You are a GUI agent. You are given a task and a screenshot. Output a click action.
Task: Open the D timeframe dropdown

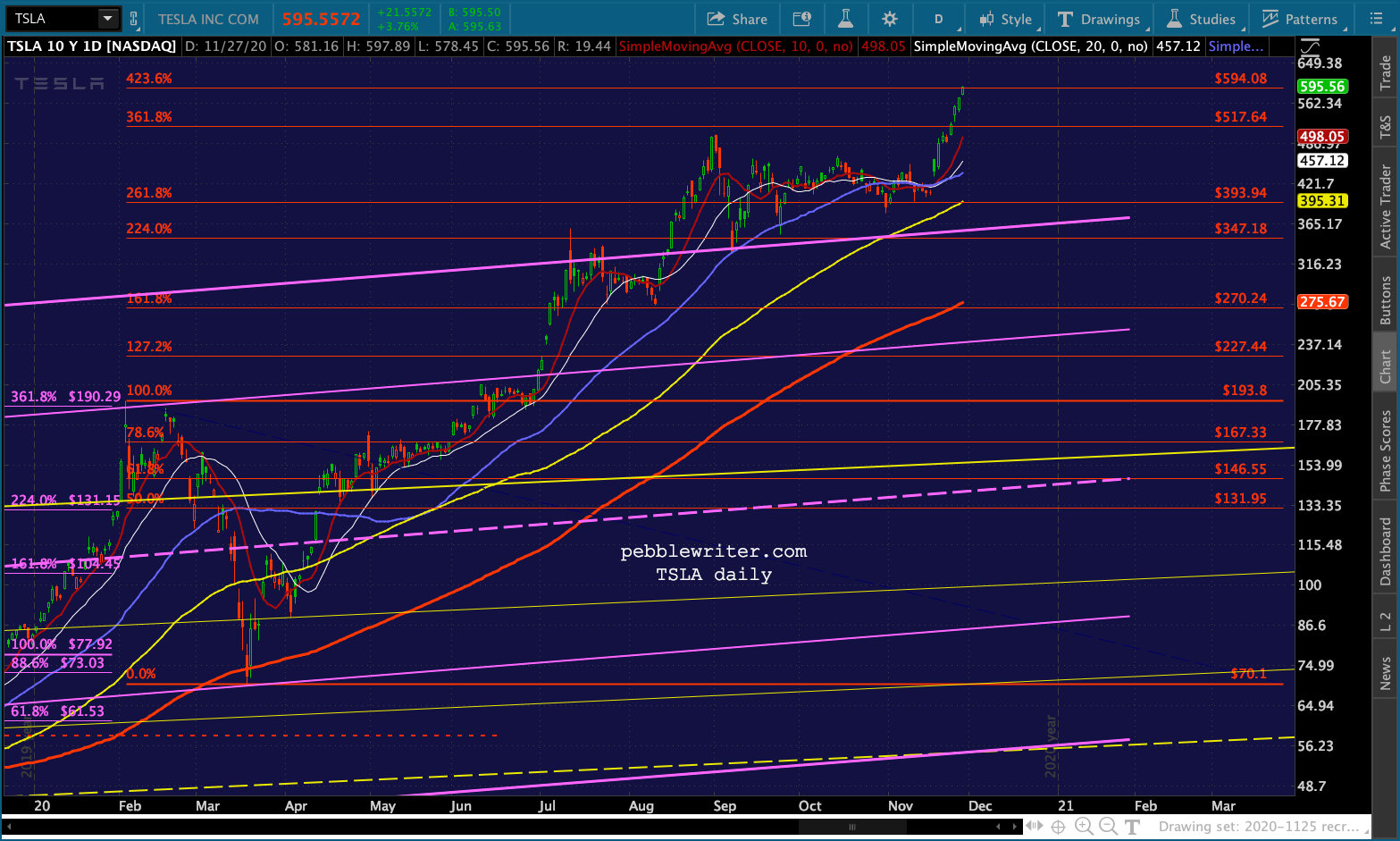pyautogui.click(x=940, y=19)
